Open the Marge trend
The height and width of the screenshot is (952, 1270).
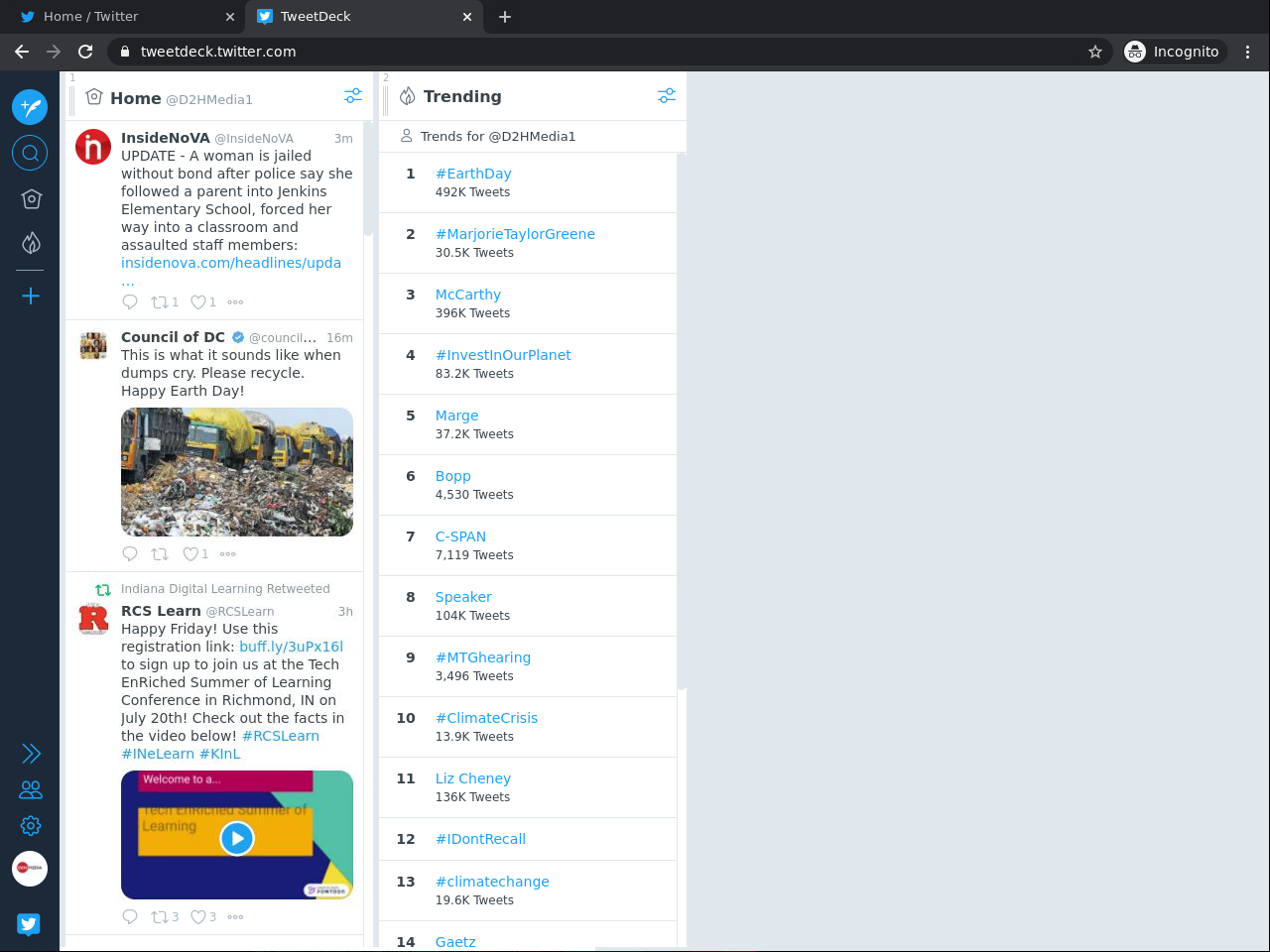[x=456, y=416]
